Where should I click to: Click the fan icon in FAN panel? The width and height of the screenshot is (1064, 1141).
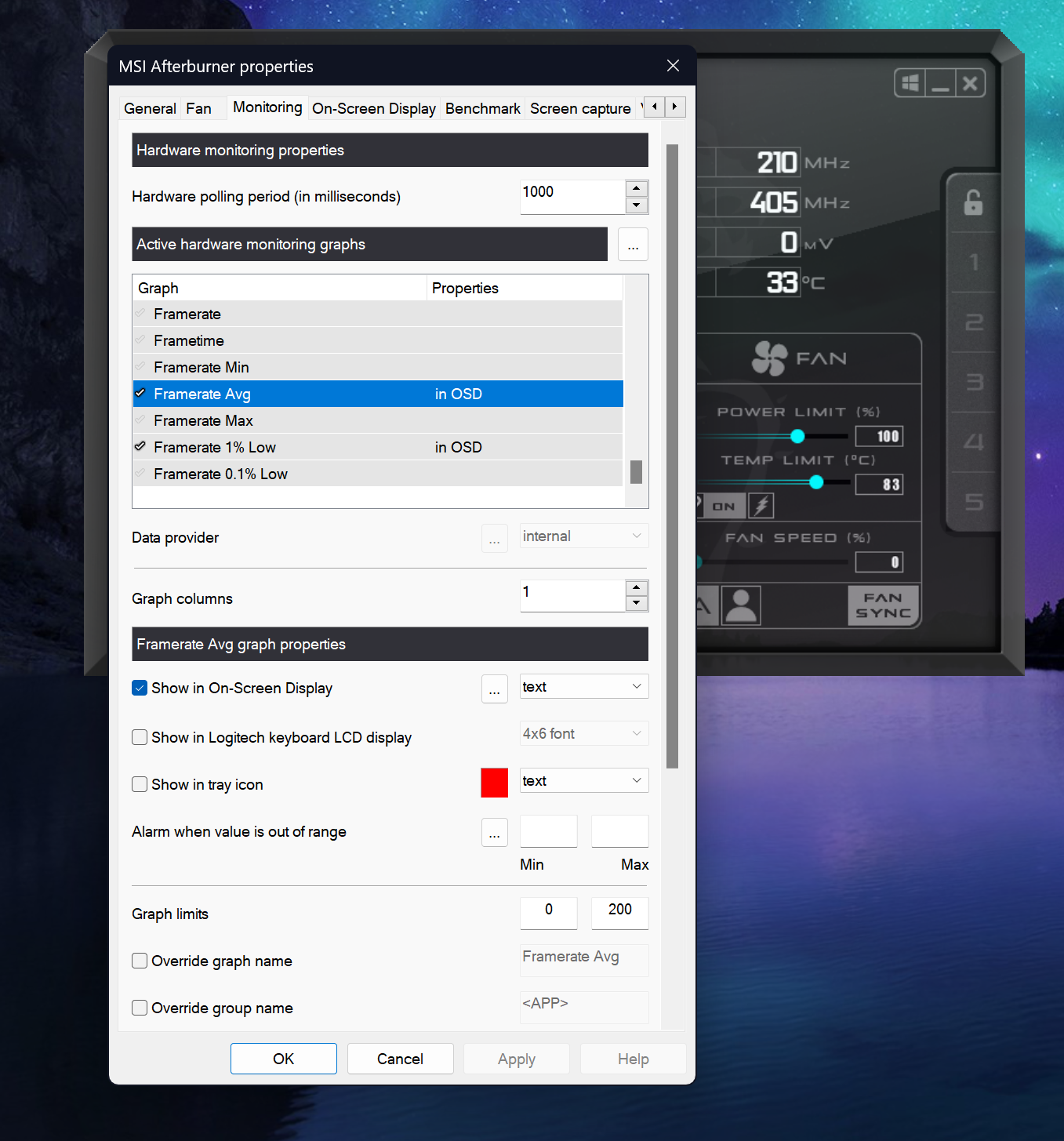click(x=769, y=358)
